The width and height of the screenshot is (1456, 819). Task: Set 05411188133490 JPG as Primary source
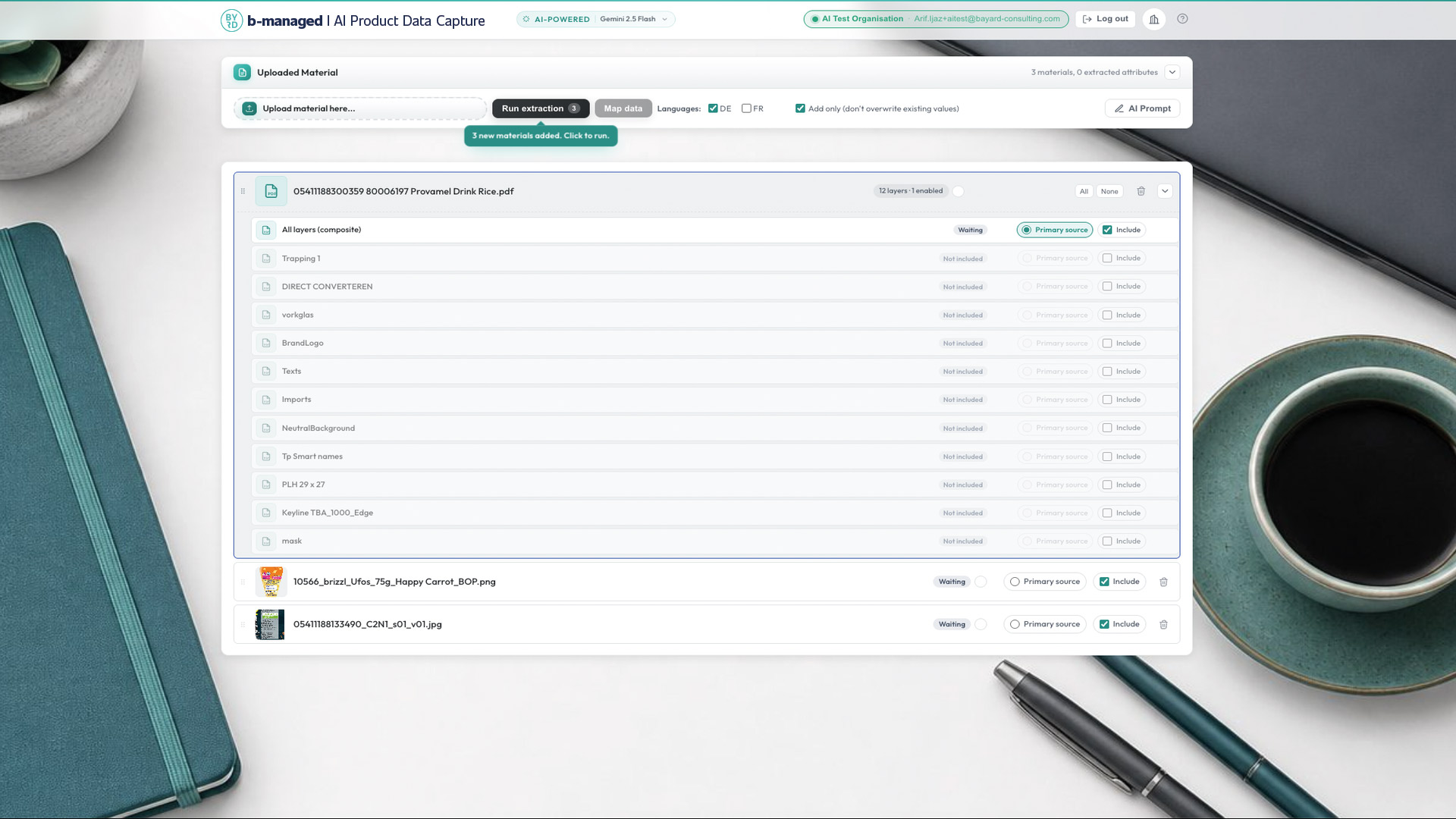click(x=1045, y=624)
